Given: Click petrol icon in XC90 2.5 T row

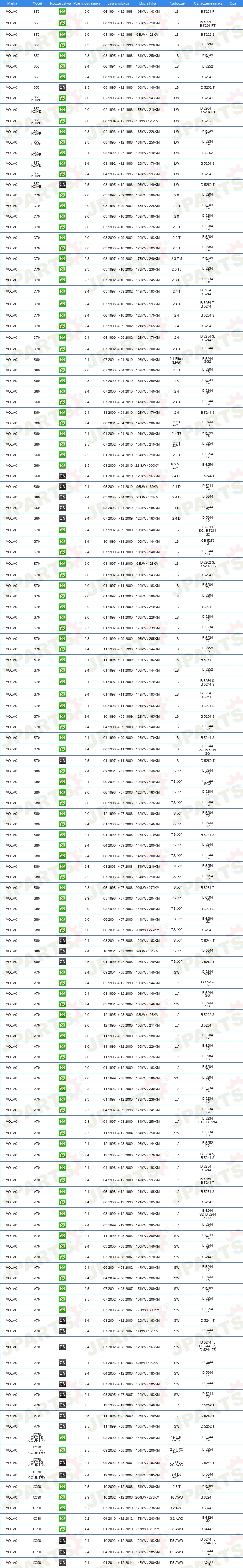Looking at the screenshot, I should tap(62, 1486).
